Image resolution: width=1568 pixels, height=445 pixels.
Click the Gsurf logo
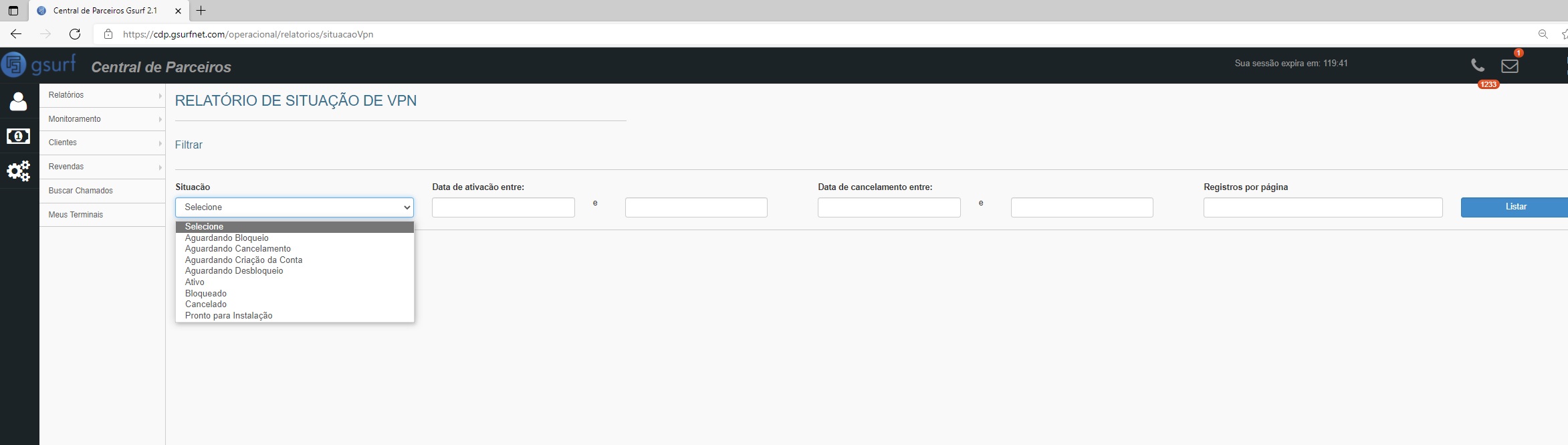(x=39, y=65)
